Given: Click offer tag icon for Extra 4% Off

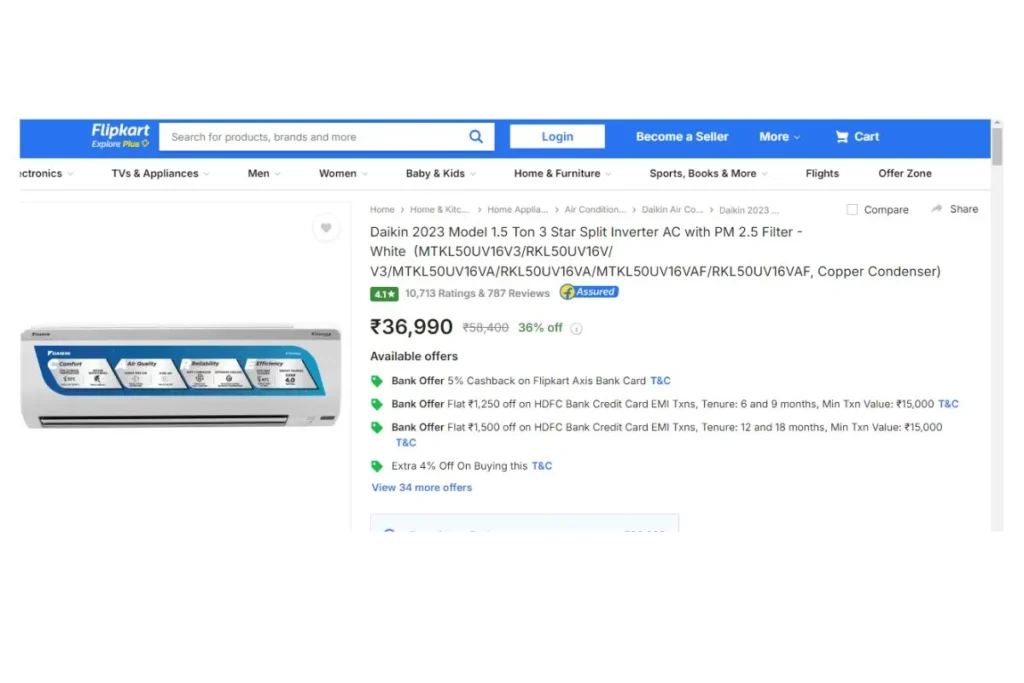Looking at the screenshot, I should (377, 466).
